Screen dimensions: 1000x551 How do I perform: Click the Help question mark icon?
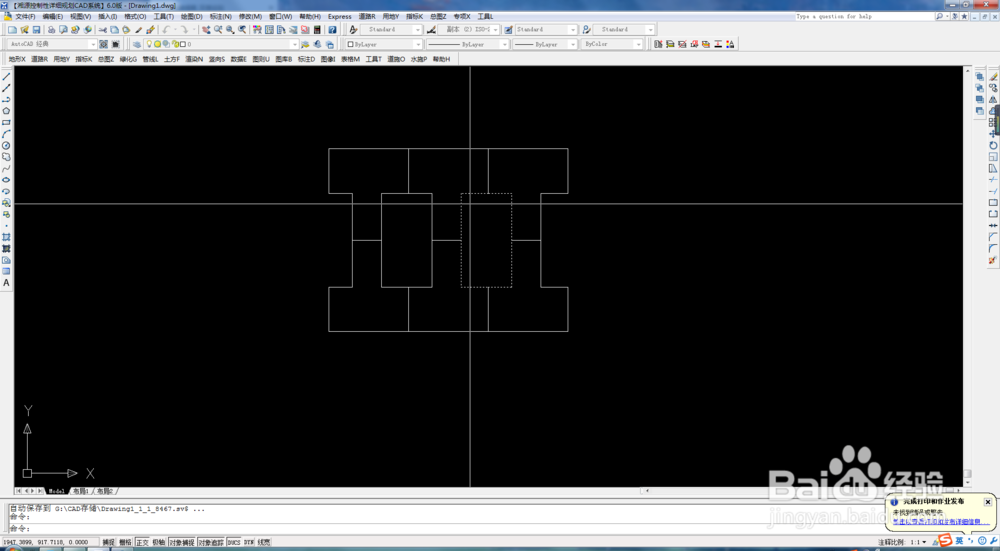332,30
